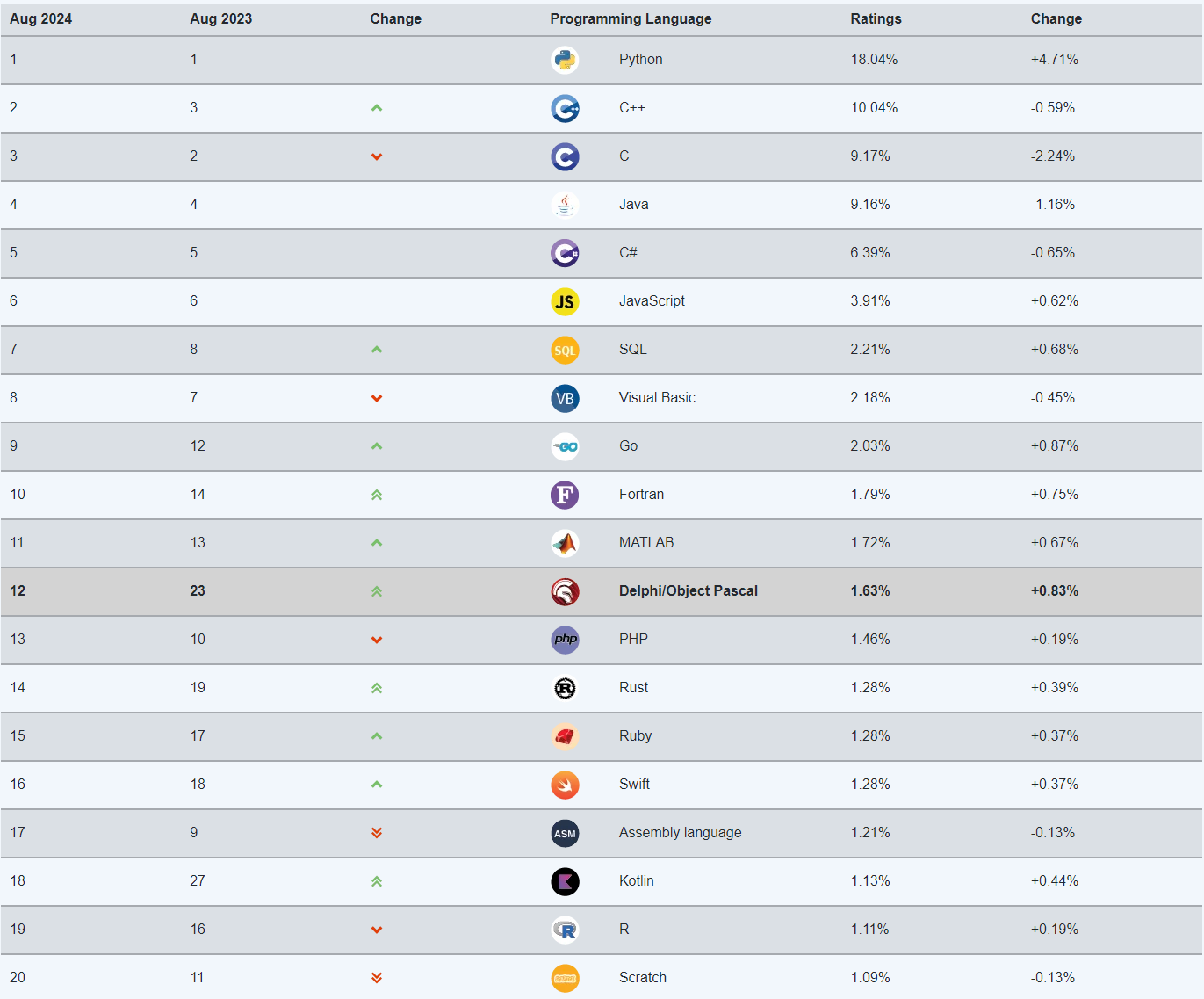
Task: Open the Assembly language entry
Action: (680, 832)
